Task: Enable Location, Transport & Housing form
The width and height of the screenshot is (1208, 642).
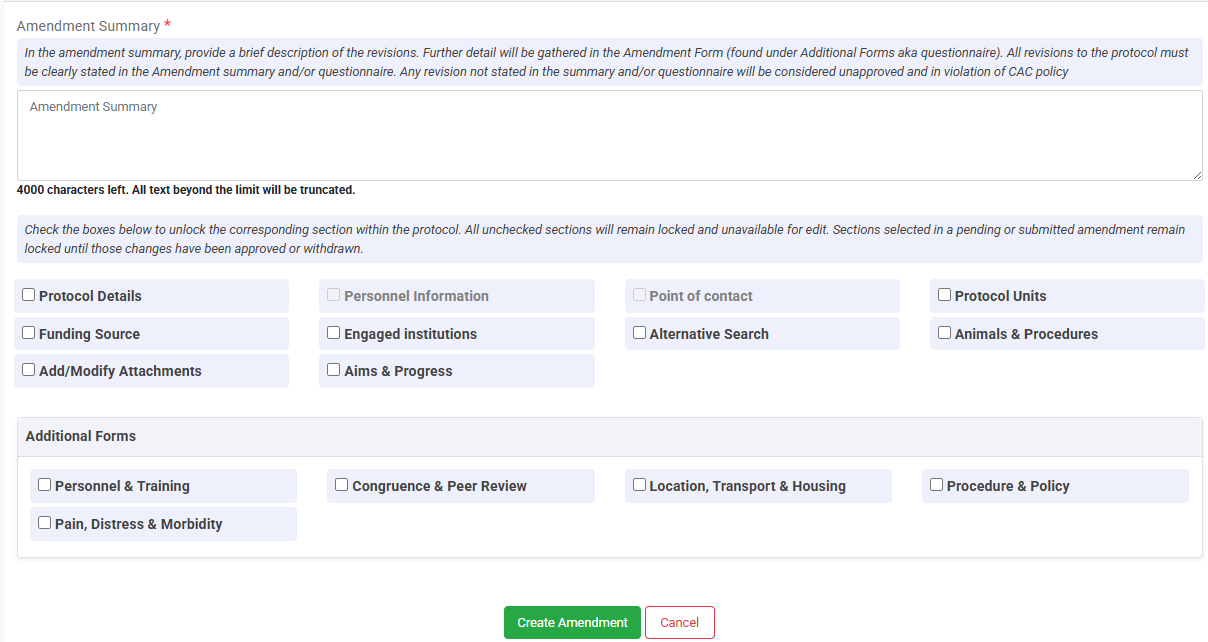Action: [639, 484]
